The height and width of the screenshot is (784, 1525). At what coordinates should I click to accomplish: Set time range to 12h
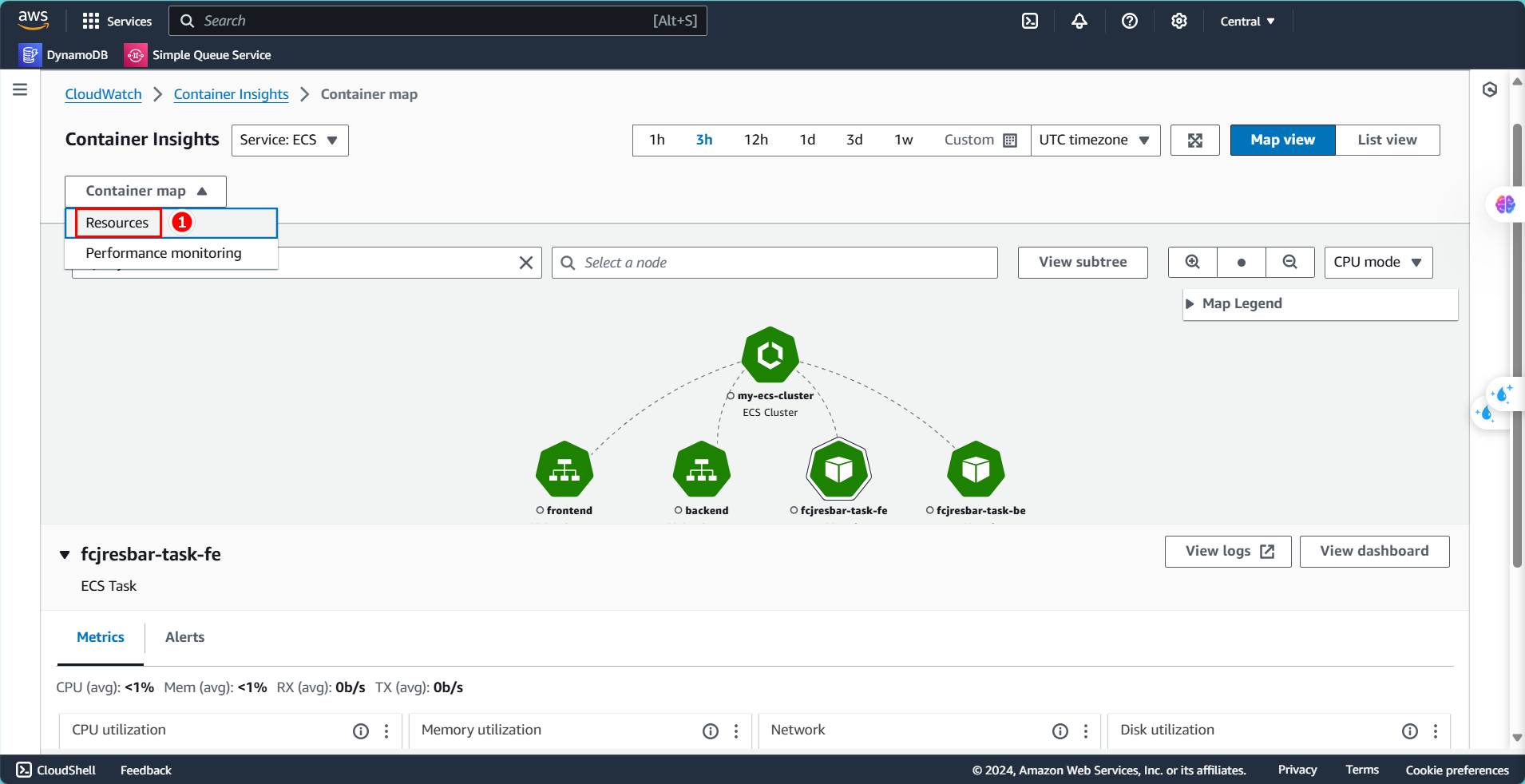click(x=756, y=140)
